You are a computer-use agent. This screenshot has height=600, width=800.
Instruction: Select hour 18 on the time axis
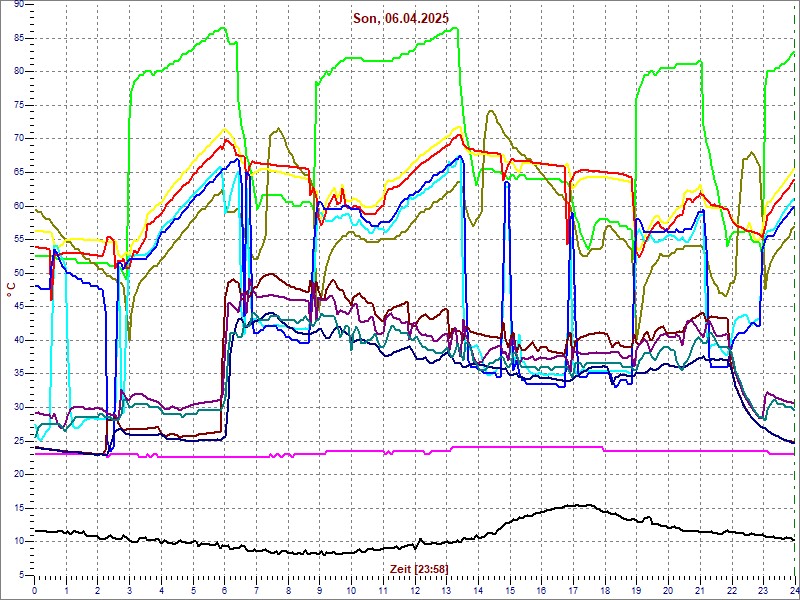605,589
